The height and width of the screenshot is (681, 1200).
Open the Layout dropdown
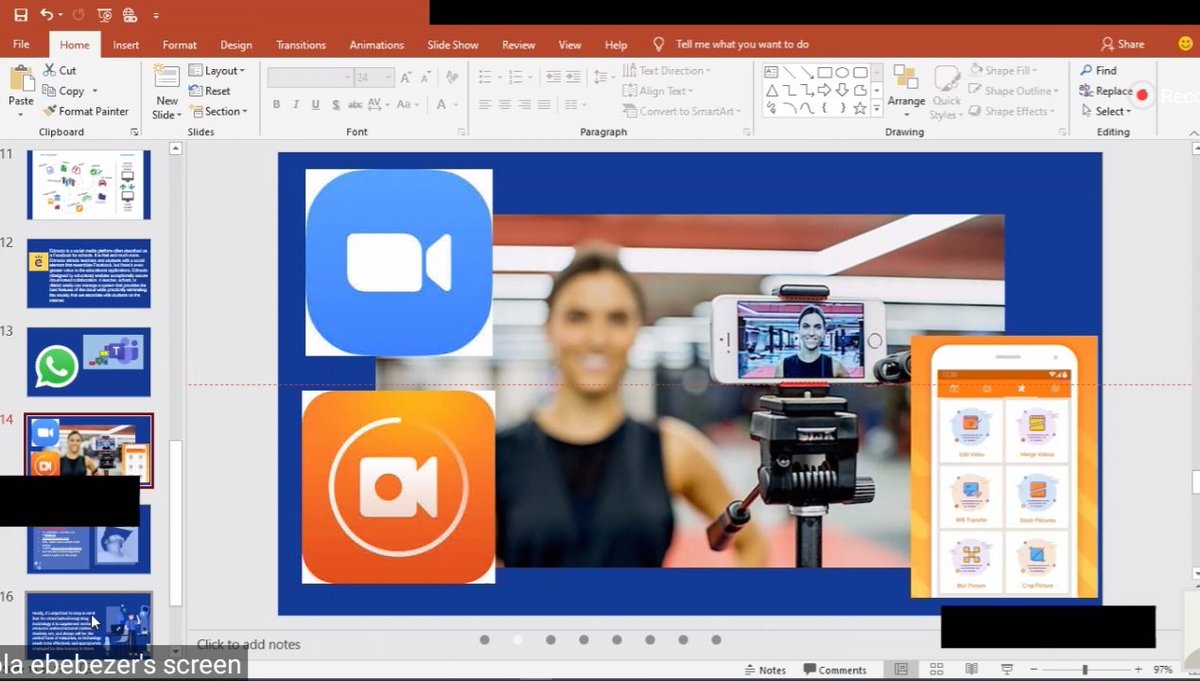pyautogui.click(x=217, y=71)
